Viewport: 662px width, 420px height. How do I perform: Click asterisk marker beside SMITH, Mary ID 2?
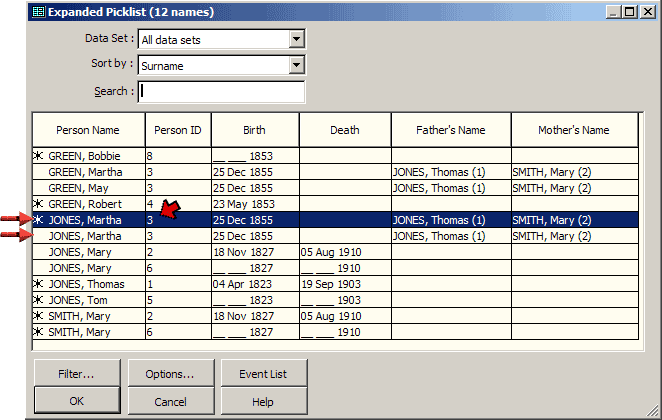click(x=39, y=316)
